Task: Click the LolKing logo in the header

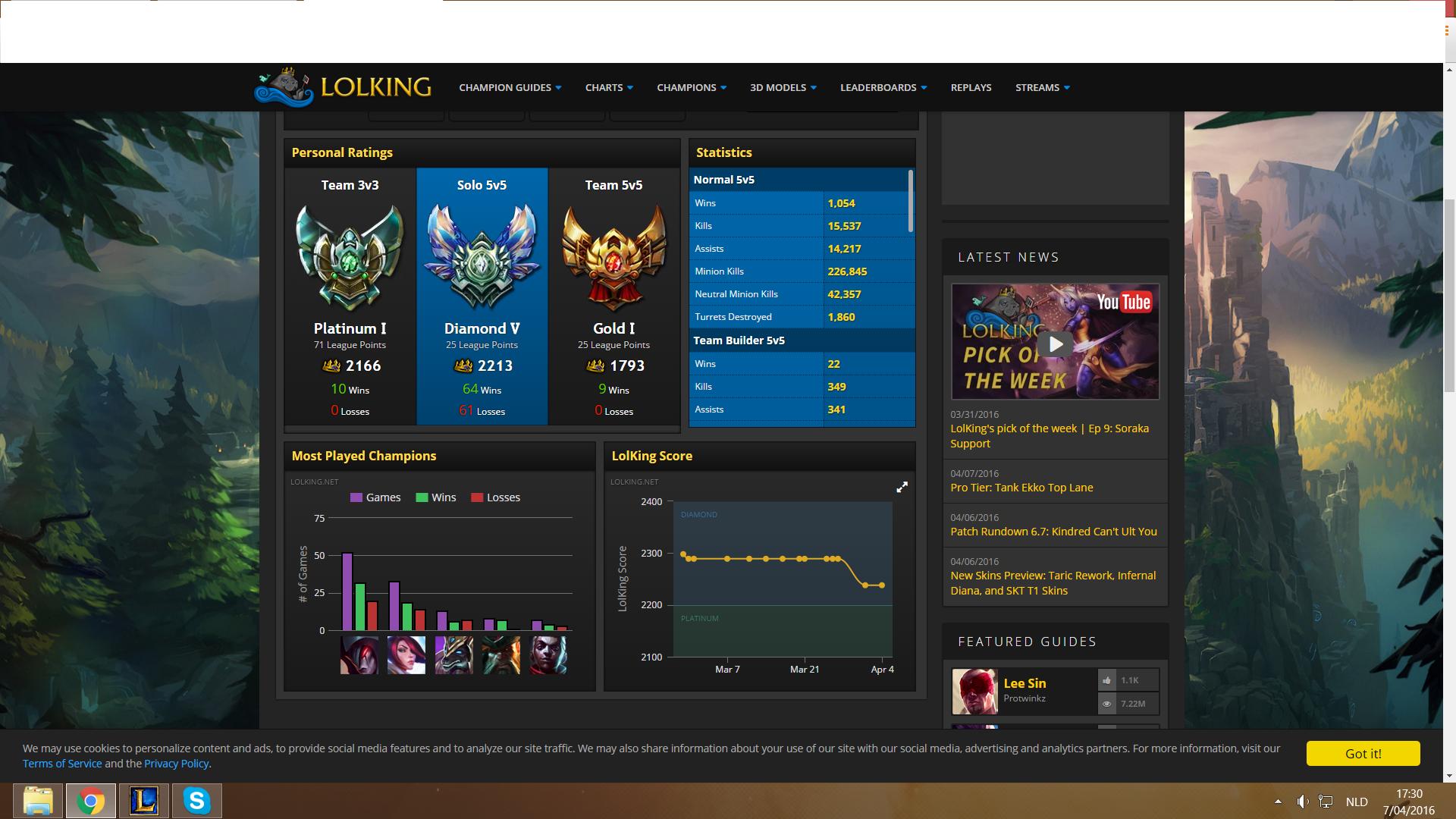Action: click(343, 87)
